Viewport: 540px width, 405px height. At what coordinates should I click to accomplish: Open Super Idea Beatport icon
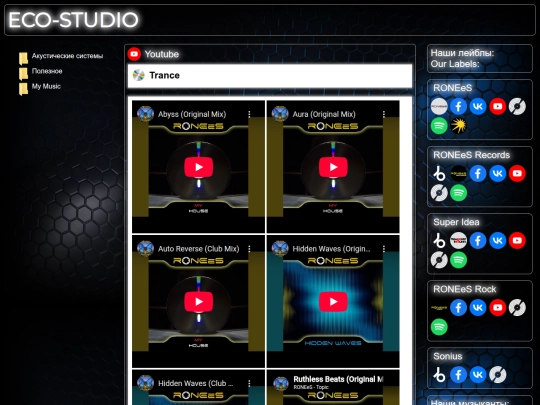click(x=439, y=241)
